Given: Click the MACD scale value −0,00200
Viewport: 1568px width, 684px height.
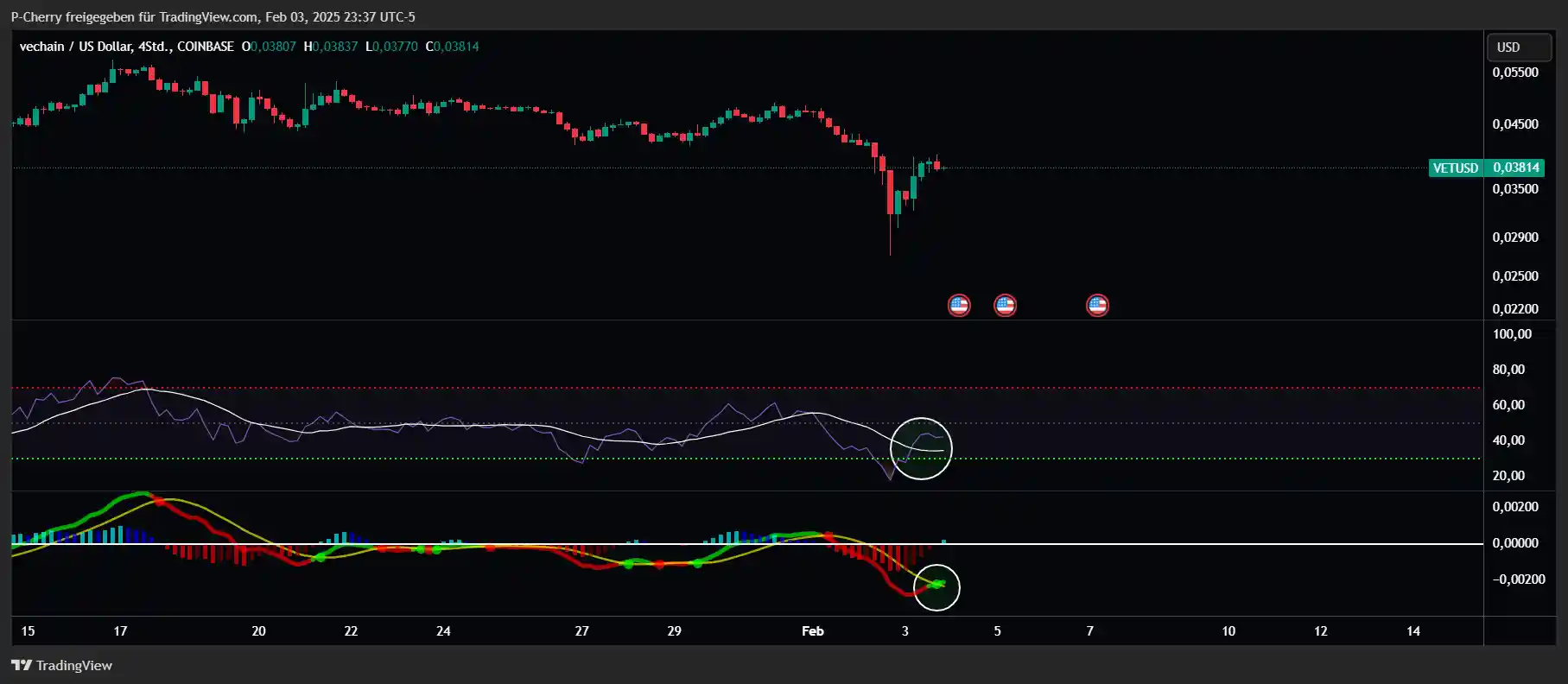Looking at the screenshot, I should click(x=1519, y=579).
